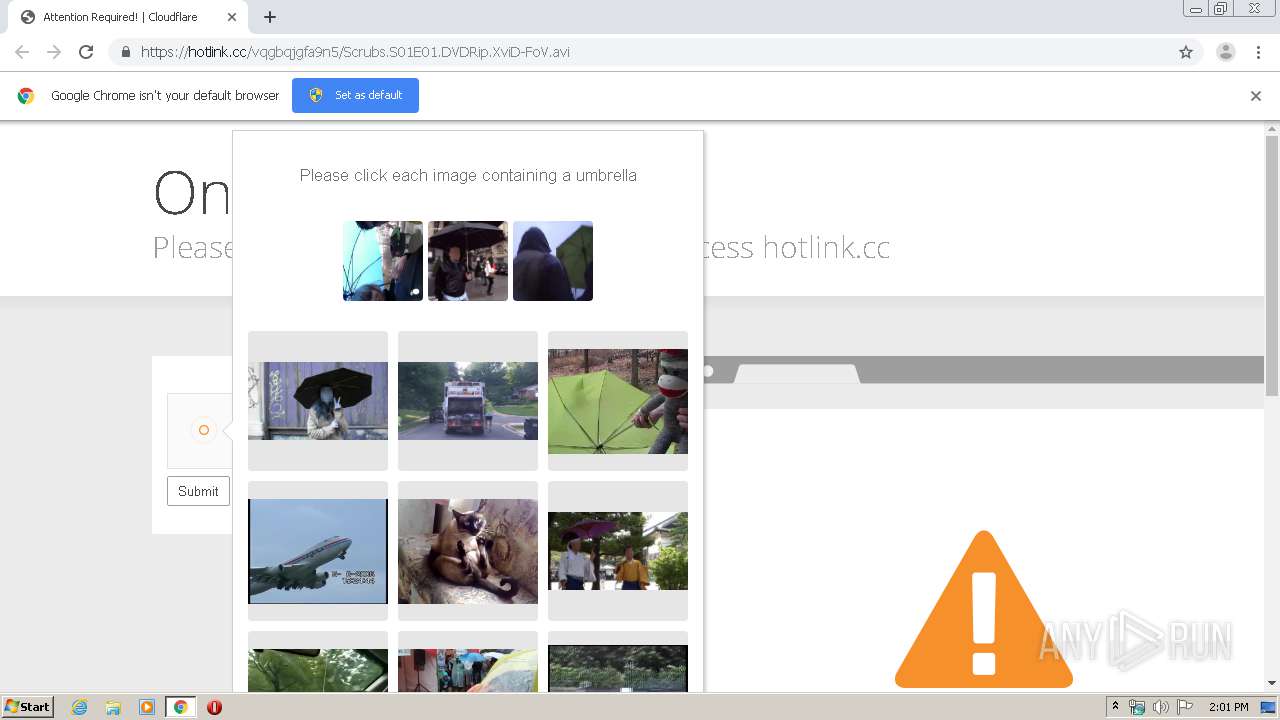Click middle example image of man with umbrella
Image resolution: width=1280 pixels, height=720 pixels.
(x=468, y=261)
